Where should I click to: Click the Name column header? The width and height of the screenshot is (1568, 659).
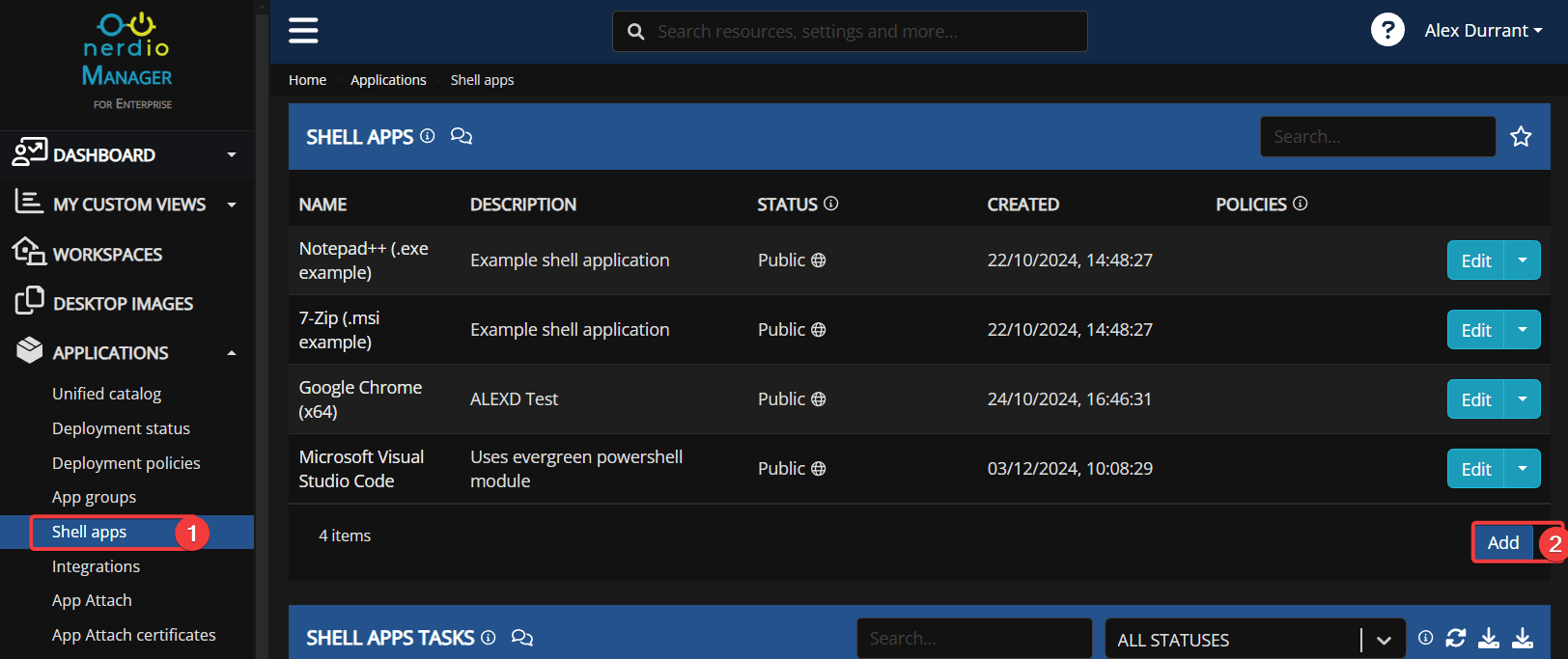(322, 205)
